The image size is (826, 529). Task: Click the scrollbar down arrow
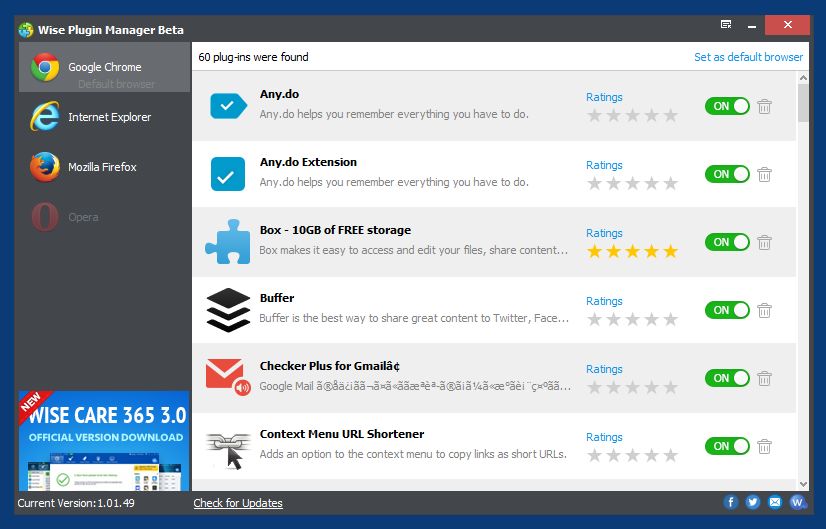[803, 484]
